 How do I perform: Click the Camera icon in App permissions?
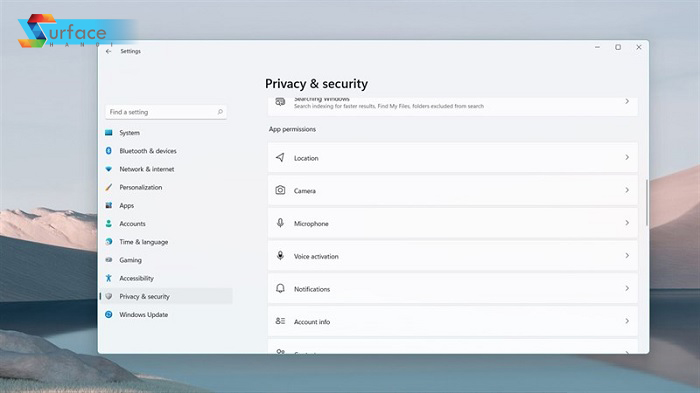(x=280, y=190)
